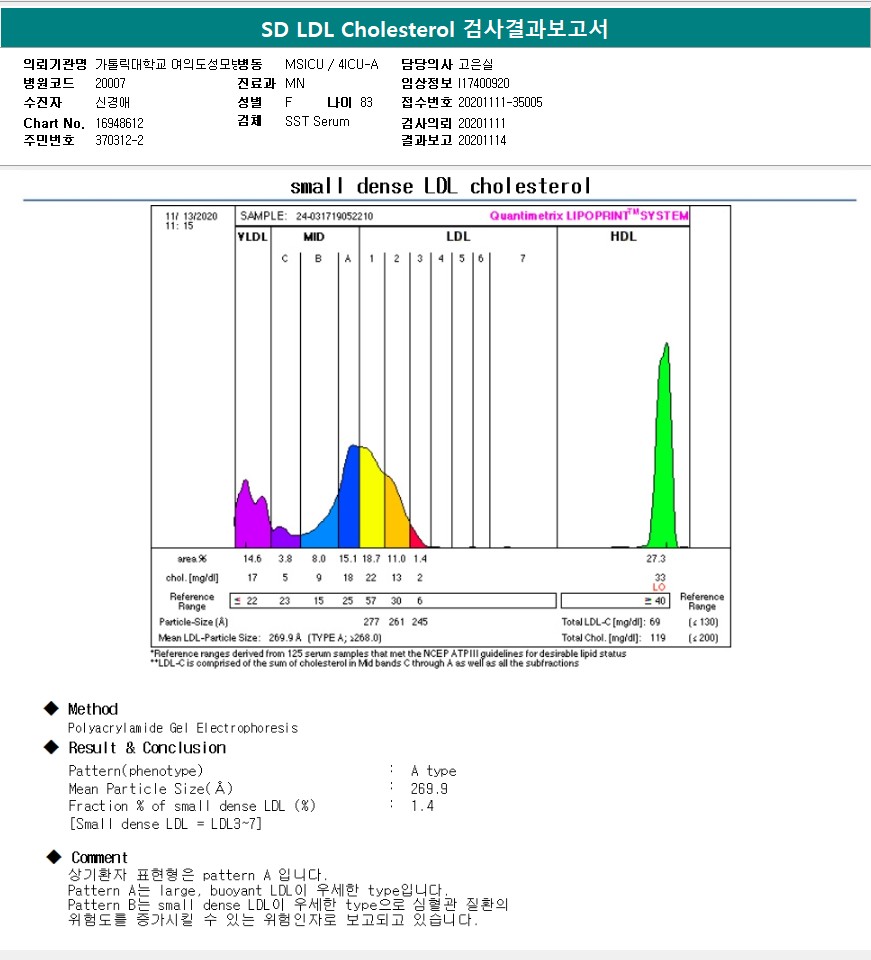Select the patient name '신경애'
The width and height of the screenshot is (871, 960).
113,102
